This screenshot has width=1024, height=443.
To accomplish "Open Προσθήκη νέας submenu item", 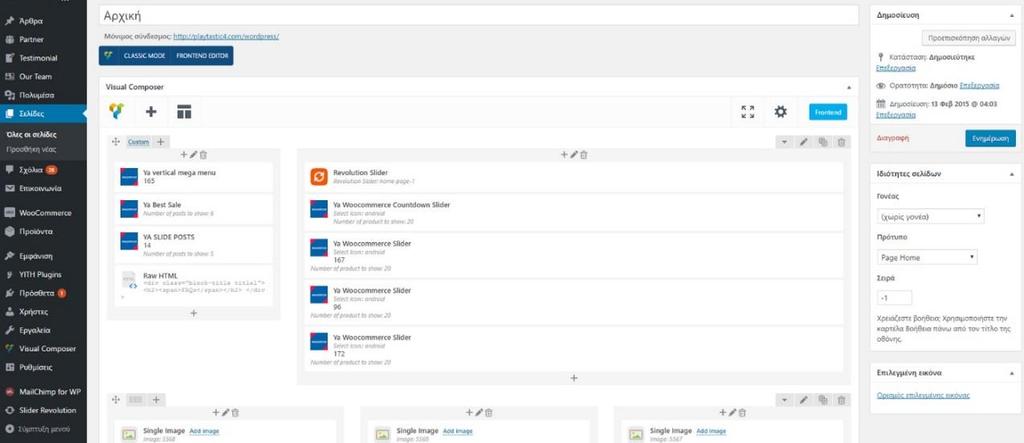I will pyautogui.click(x=31, y=149).
